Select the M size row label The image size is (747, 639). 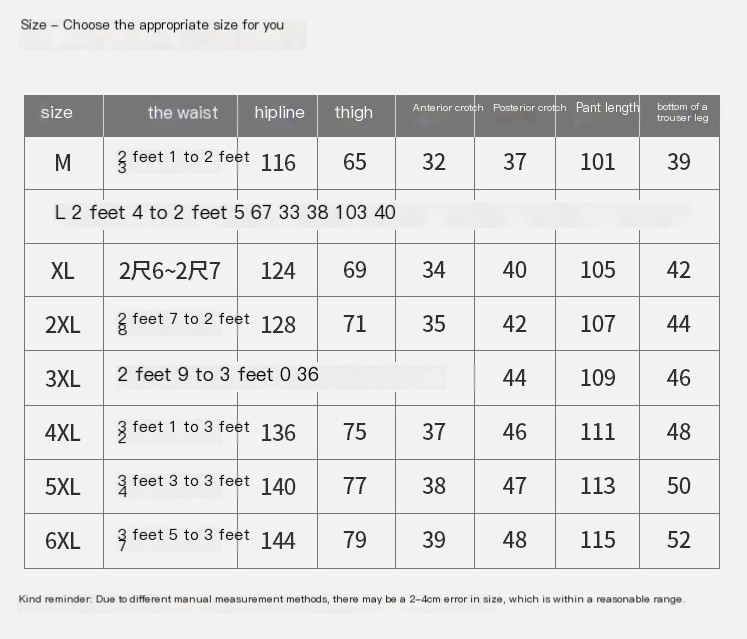[x=63, y=163]
